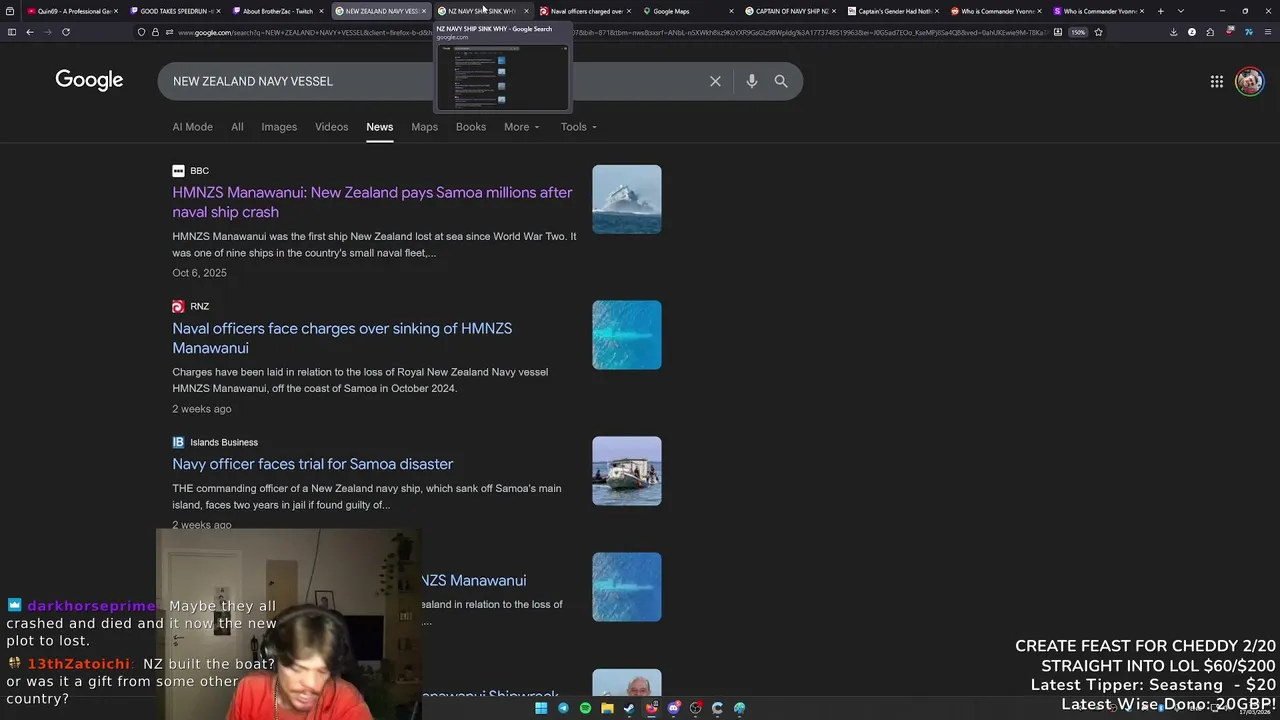Start voice search with the microphone icon
Screen dimensions: 1280x720
(x=751, y=81)
